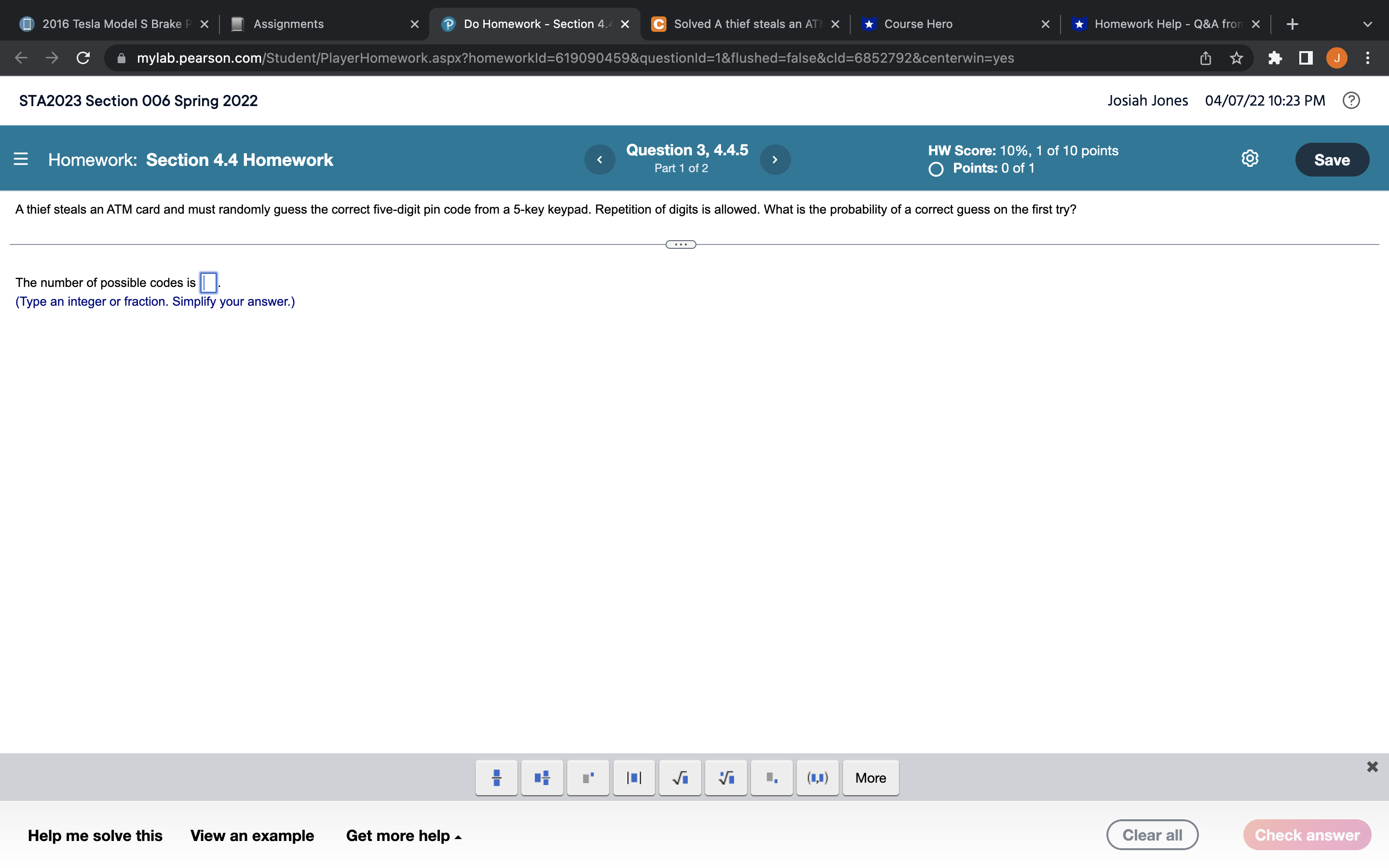This screenshot has width=1389, height=868.
Task: Open homework settings gear
Action: [1250, 159]
